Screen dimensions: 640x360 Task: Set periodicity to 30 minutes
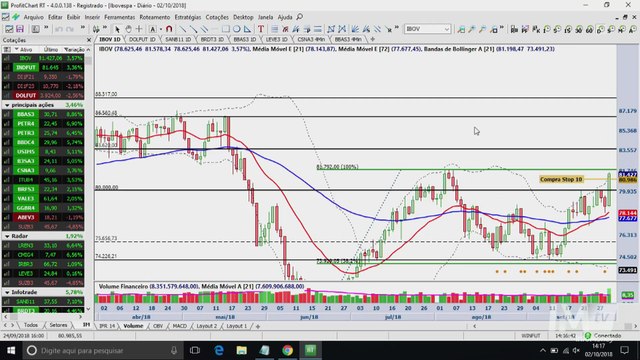[579, 29]
